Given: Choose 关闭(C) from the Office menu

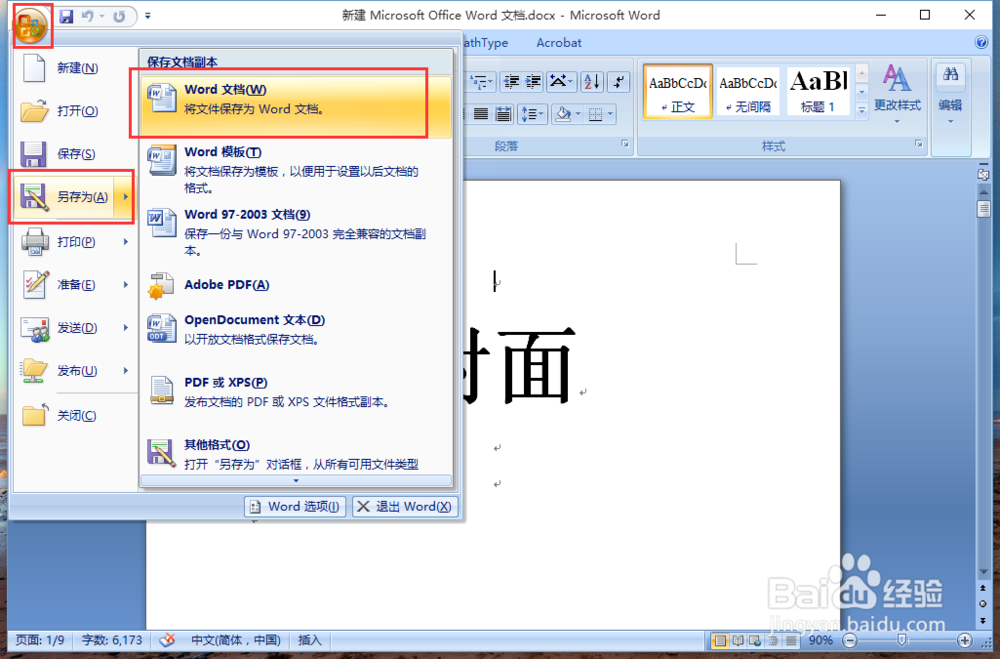Looking at the screenshot, I should point(75,416).
